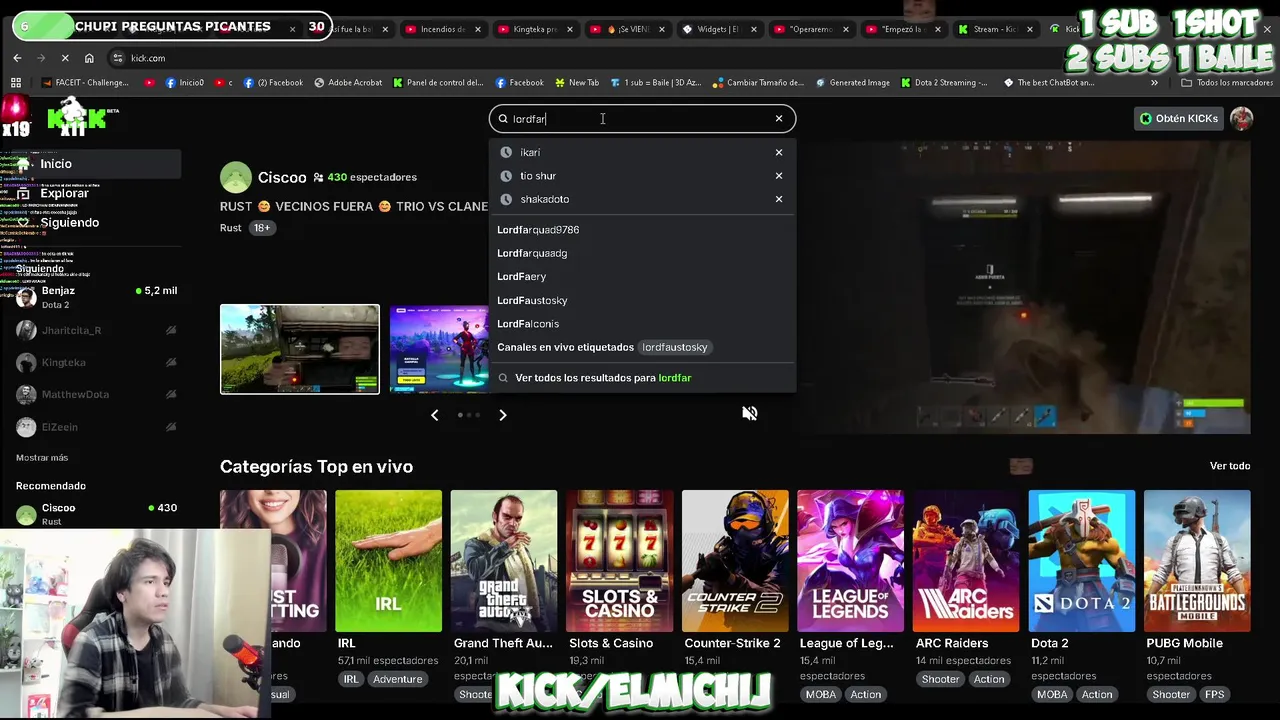Expand followed list with Mostrar más

(42, 458)
